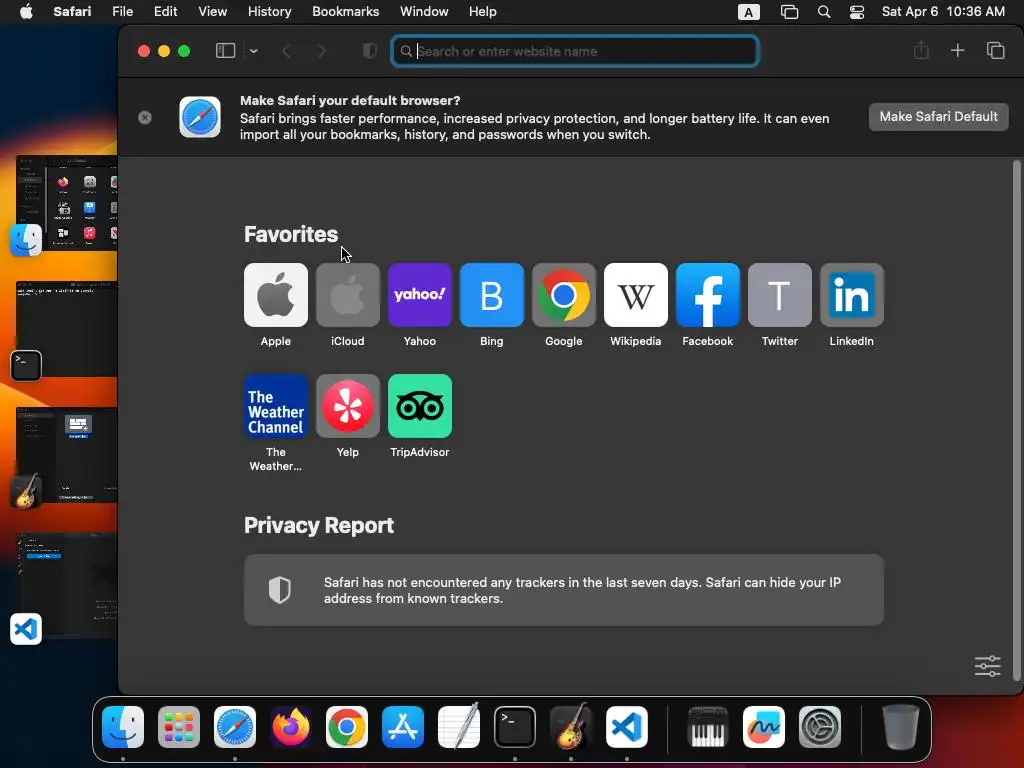1024x768 pixels.
Task: Show the tab overview
Action: coord(995,50)
